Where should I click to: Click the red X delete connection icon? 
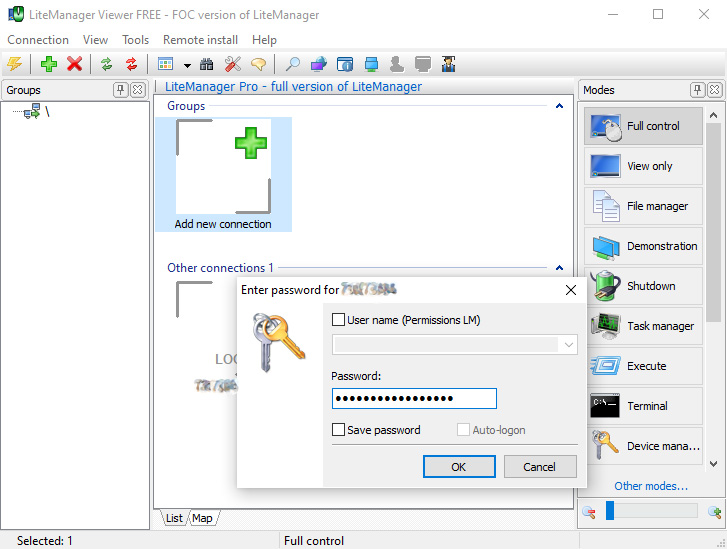click(74, 64)
